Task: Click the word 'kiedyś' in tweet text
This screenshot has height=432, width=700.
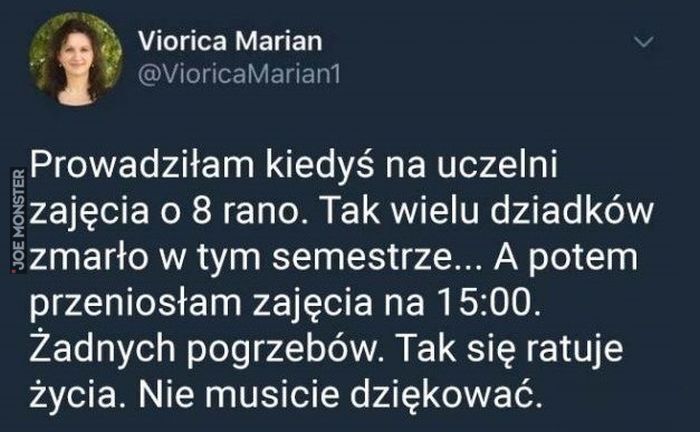Action: pyautogui.click(x=320, y=166)
